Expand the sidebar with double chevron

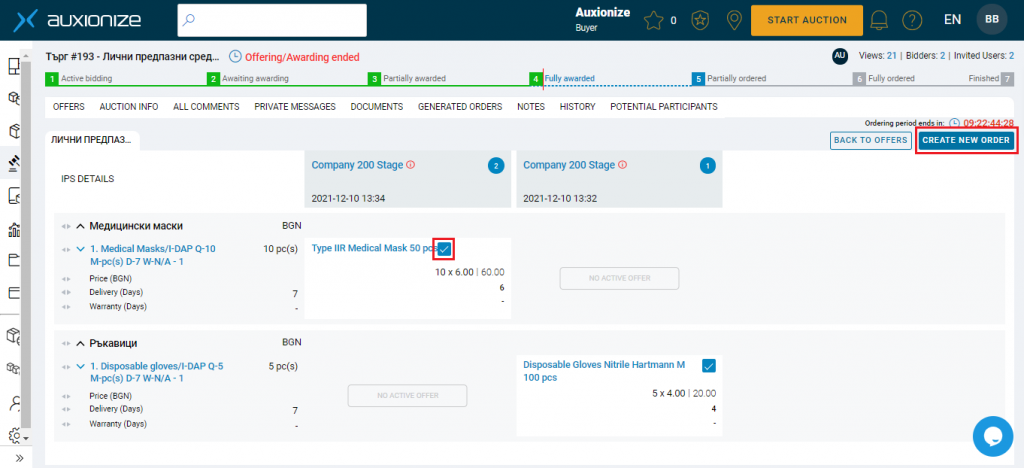tap(18, 458)
